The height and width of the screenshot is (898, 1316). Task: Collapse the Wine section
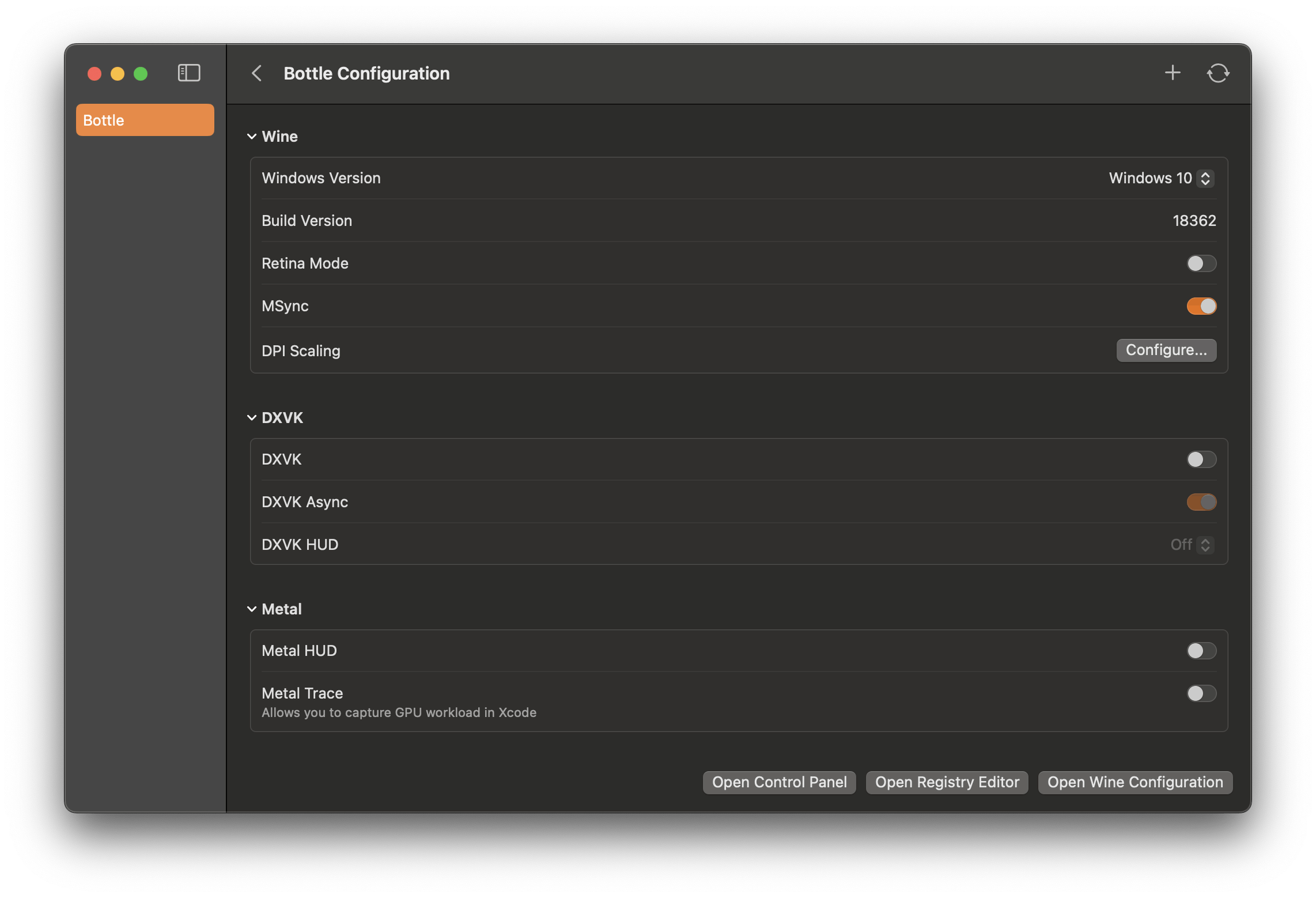point(252,136)
